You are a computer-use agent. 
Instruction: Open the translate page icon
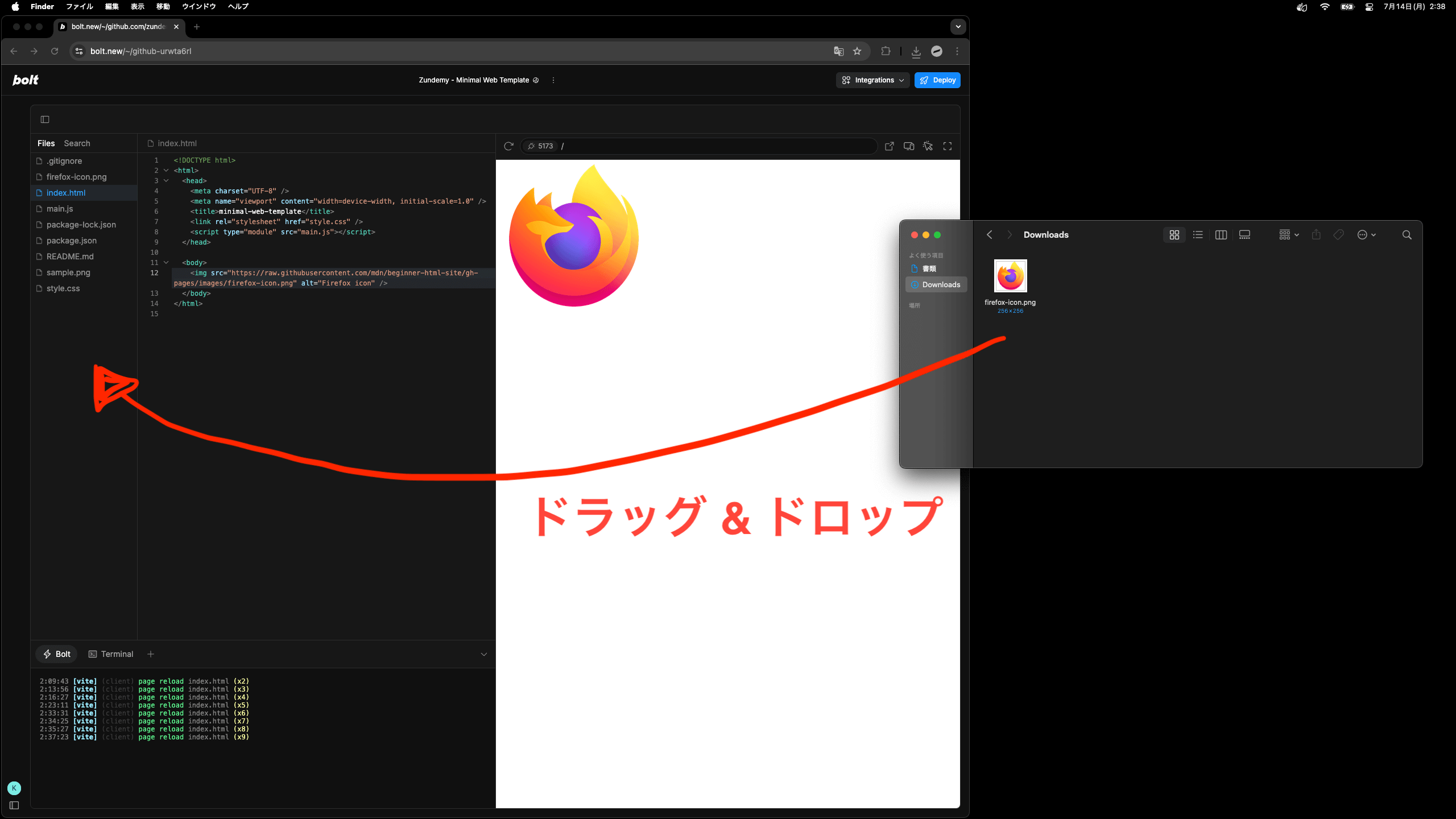(x=838, y=51)
